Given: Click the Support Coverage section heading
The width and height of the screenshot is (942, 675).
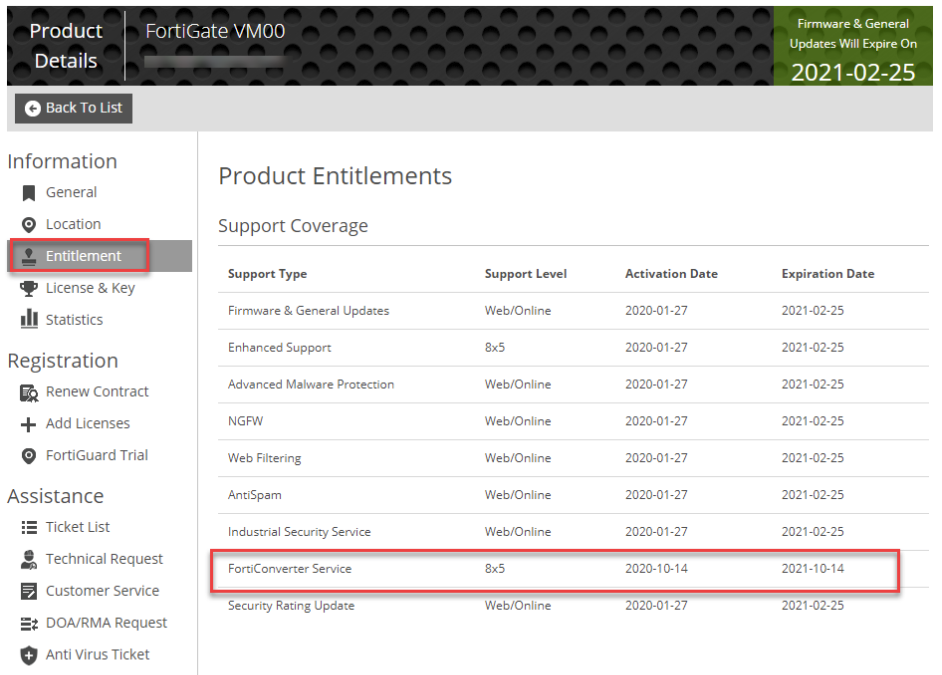Looking at the screenshot, I should tap(293, 226).
